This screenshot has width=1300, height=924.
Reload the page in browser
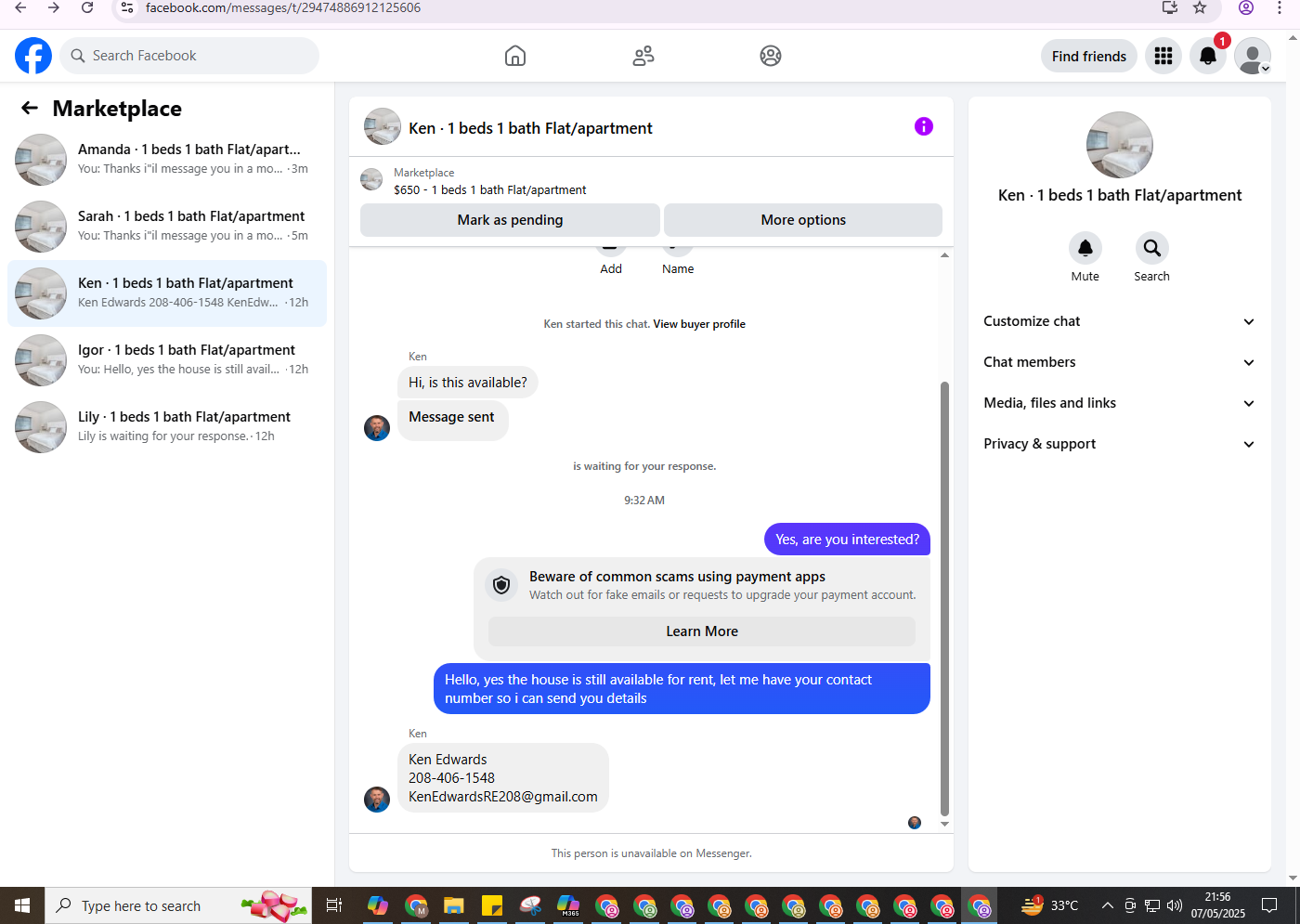[x=87, y=7]
